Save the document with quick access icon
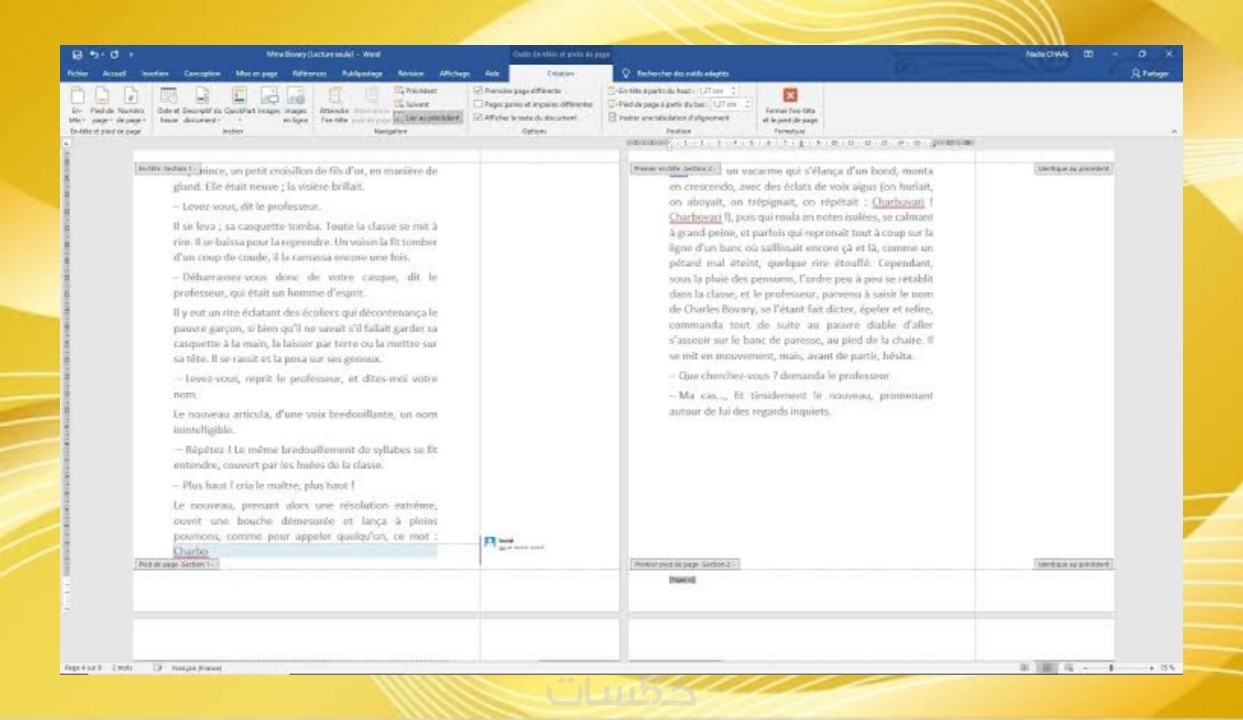Viewport: 1243px width, 720px height. point(77,53)
